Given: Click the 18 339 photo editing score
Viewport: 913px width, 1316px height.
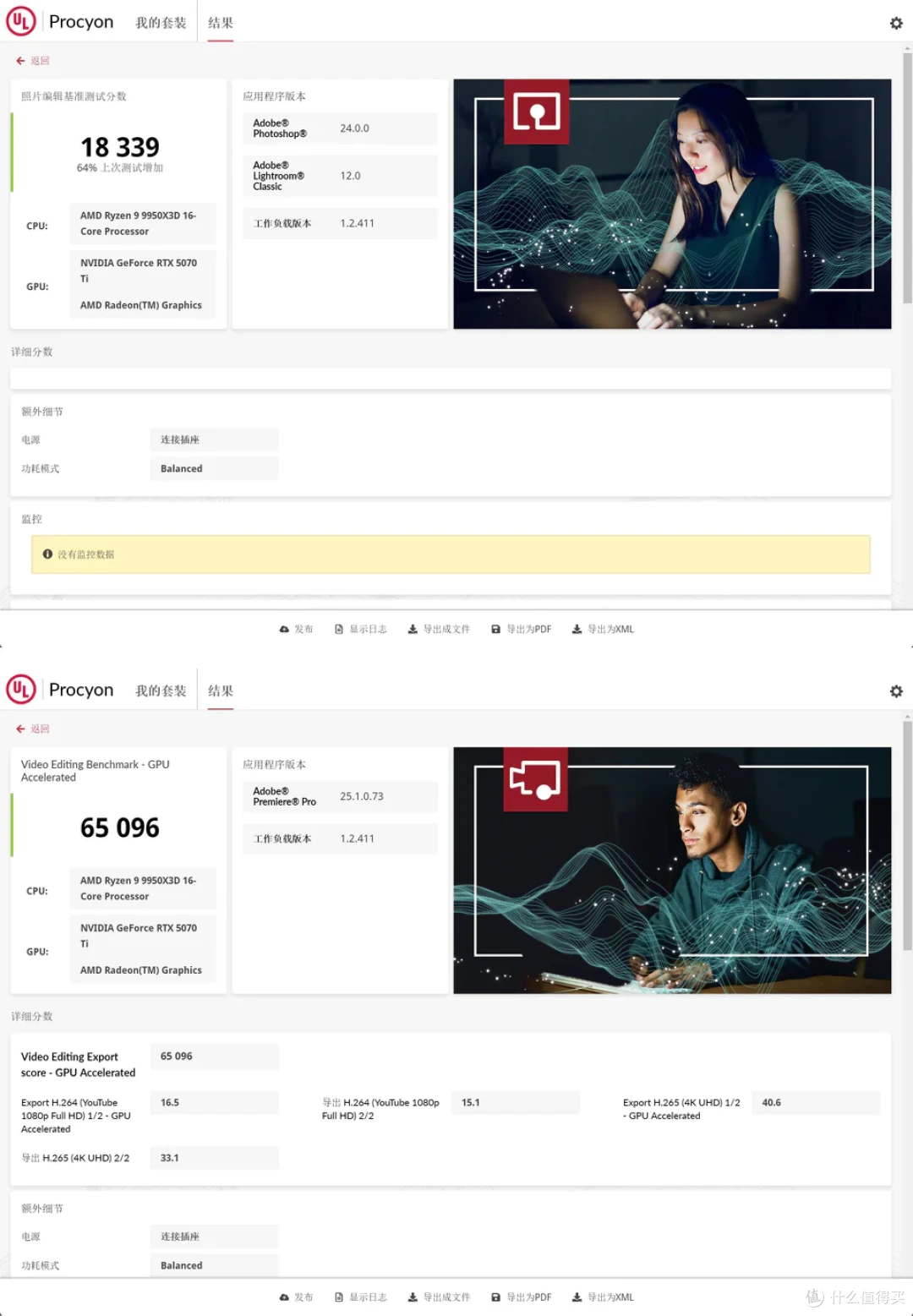Looking at the screenshot, I should (120, 147).
